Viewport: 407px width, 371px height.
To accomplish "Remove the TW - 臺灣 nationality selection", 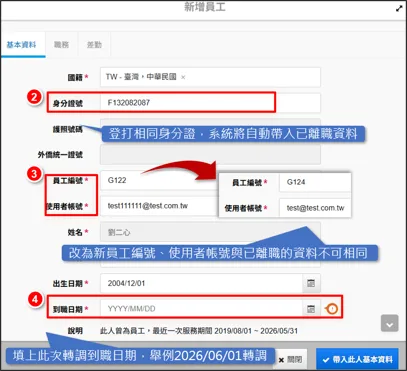I will pos(183,77).
